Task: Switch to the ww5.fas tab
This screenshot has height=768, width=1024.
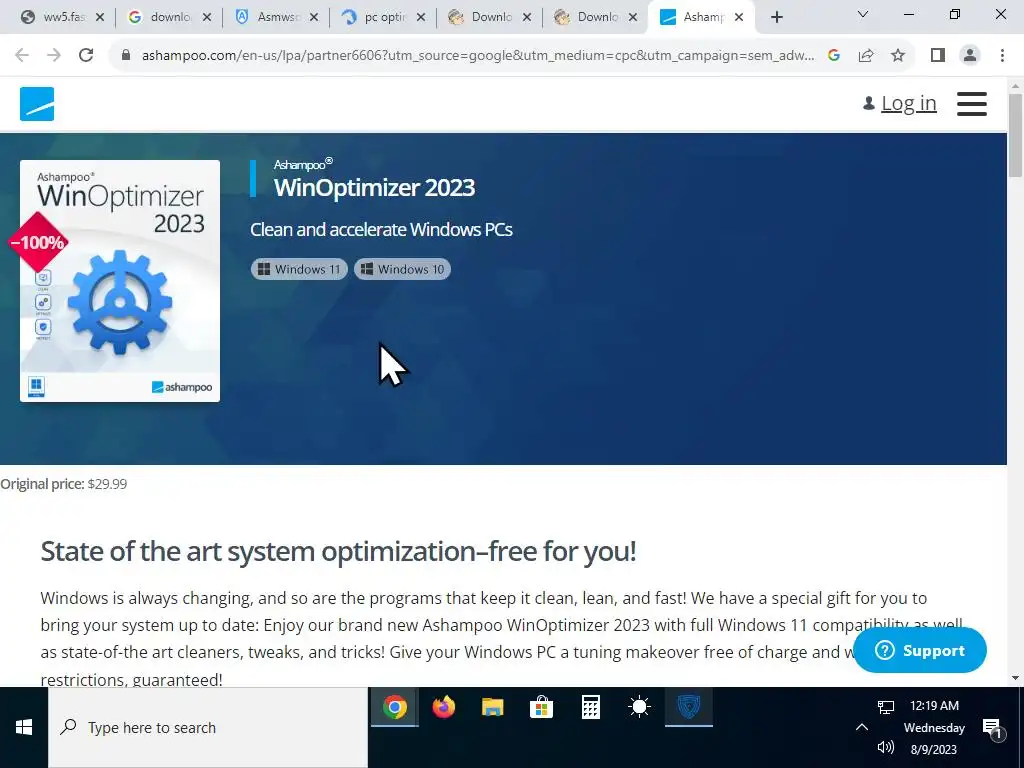Action: (x=63, y=17)
